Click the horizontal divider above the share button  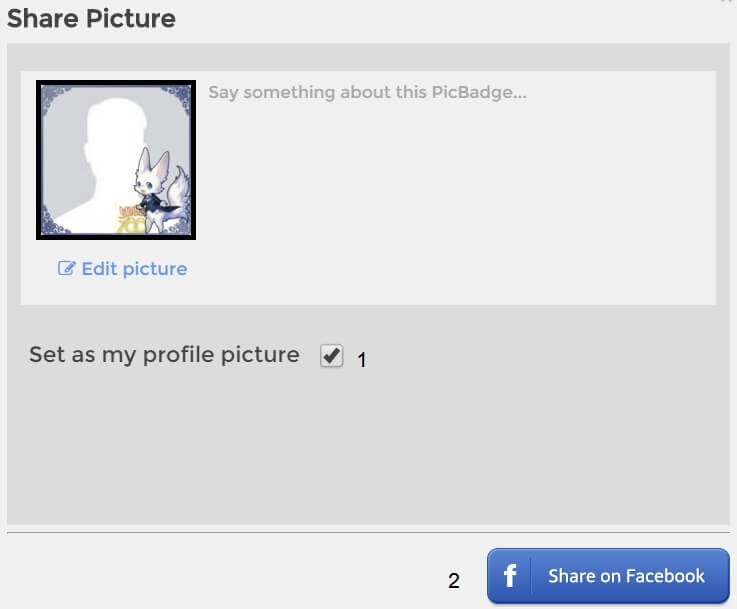[x=368, y=532]
